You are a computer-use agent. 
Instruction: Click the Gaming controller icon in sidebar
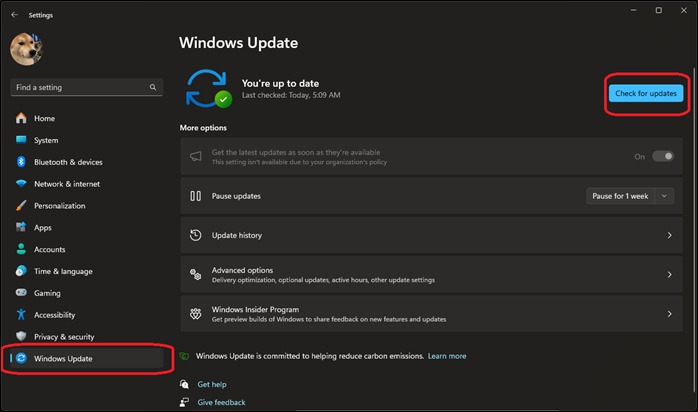(x=21, y=293)
